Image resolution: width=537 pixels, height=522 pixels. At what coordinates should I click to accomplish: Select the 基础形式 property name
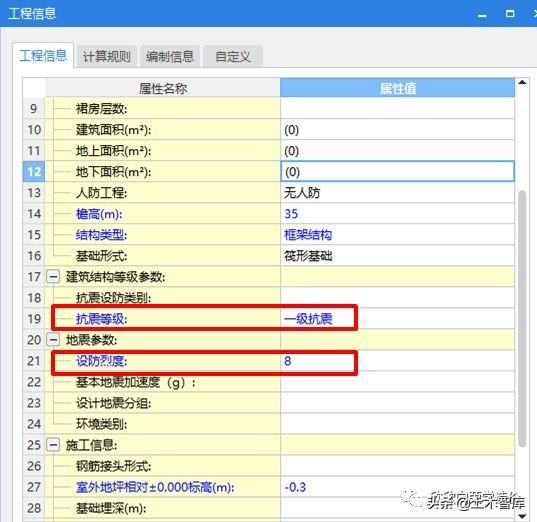pyautogui.click(x=101, y=256)
